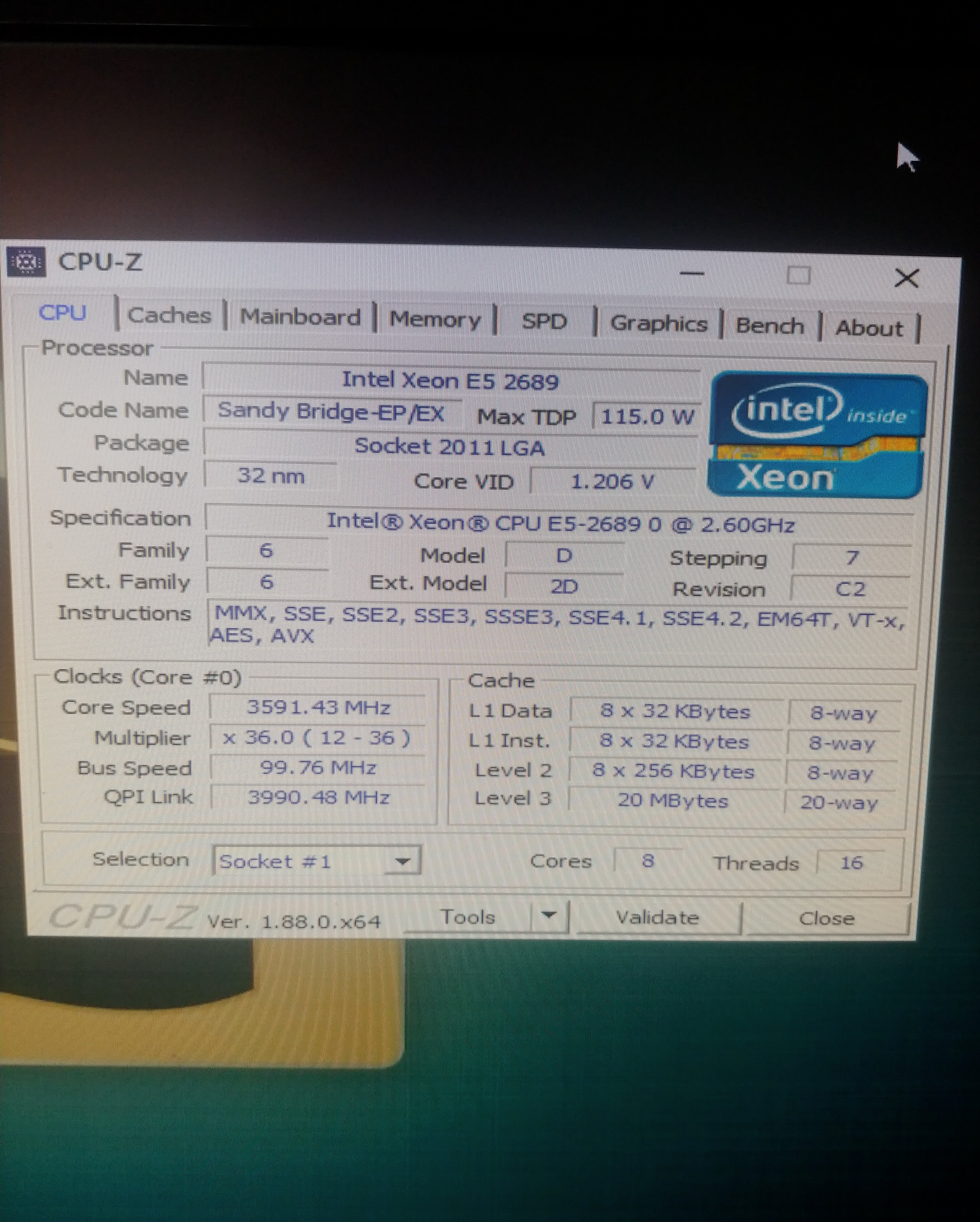Image resolution: width=980 pixels, height=1222 pixels.
Task: Click the Core Speed value field
Action: (318, 707)
